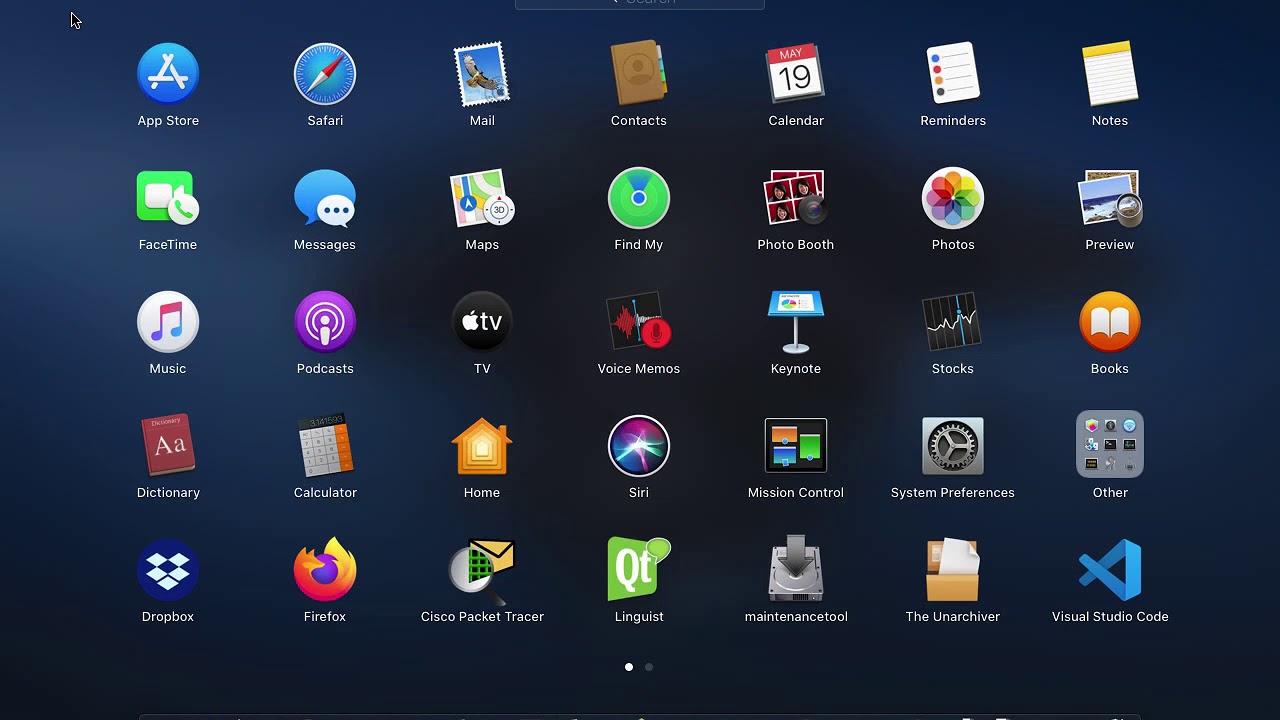Open Keynote app
1280x720 pixels.
tap(796, 322)
